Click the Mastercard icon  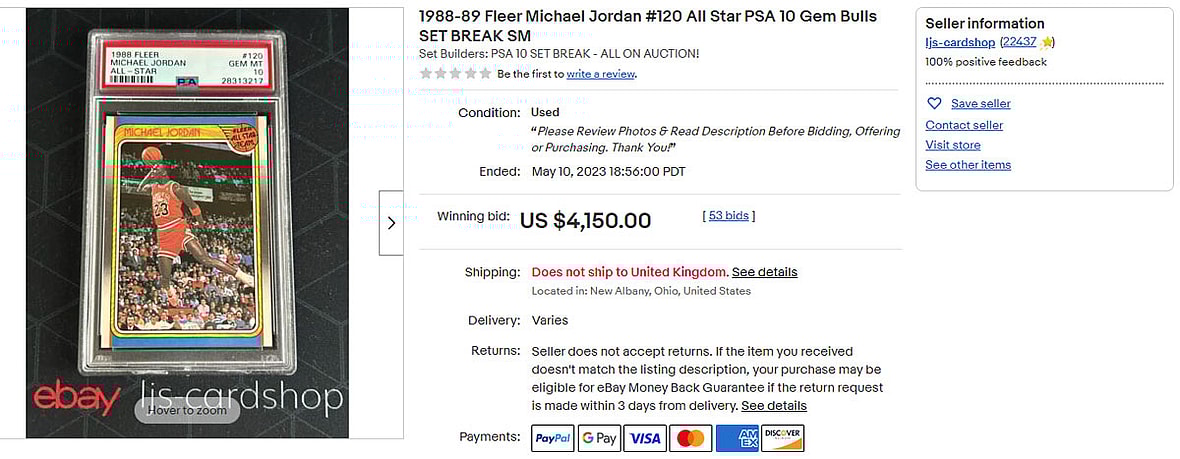point(691,438)
